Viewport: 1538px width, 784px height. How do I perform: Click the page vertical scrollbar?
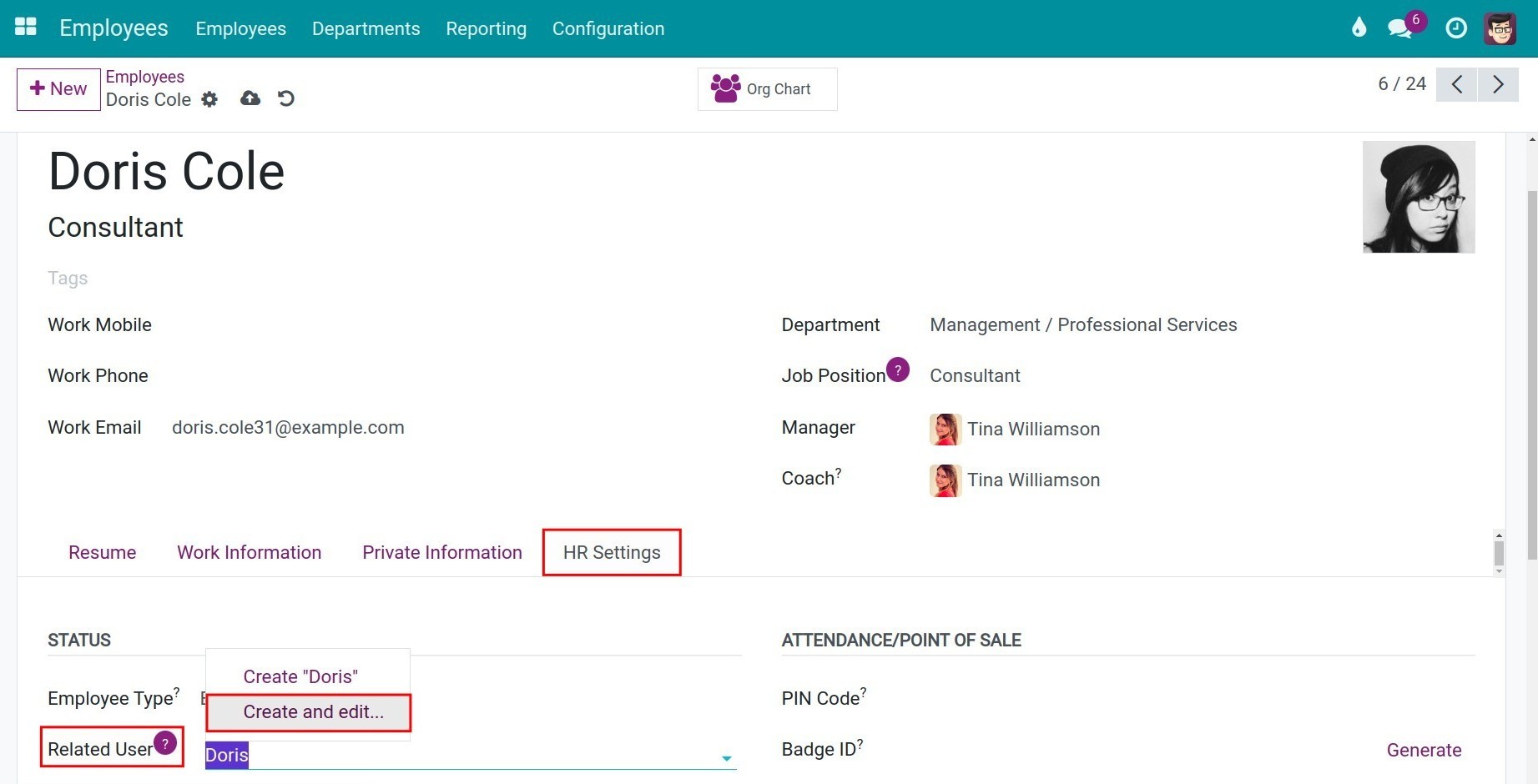click(1531, 375)
